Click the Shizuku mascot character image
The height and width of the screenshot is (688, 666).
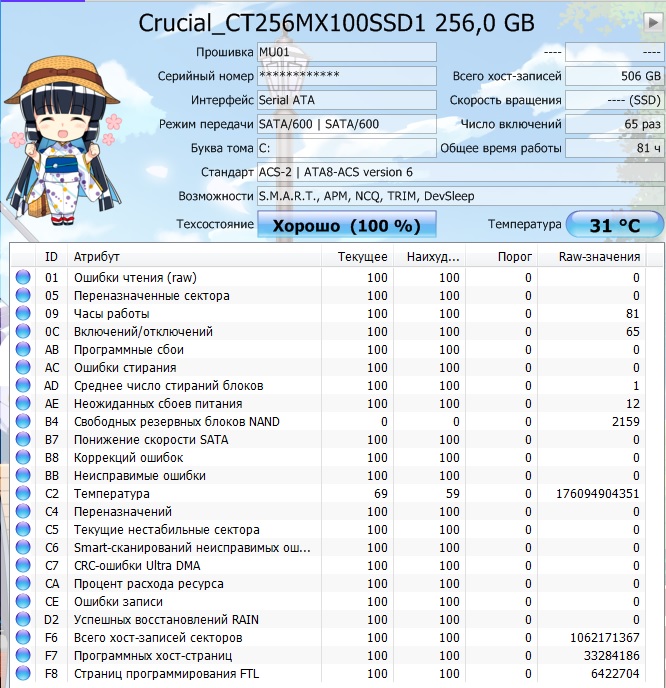[63, 140]
